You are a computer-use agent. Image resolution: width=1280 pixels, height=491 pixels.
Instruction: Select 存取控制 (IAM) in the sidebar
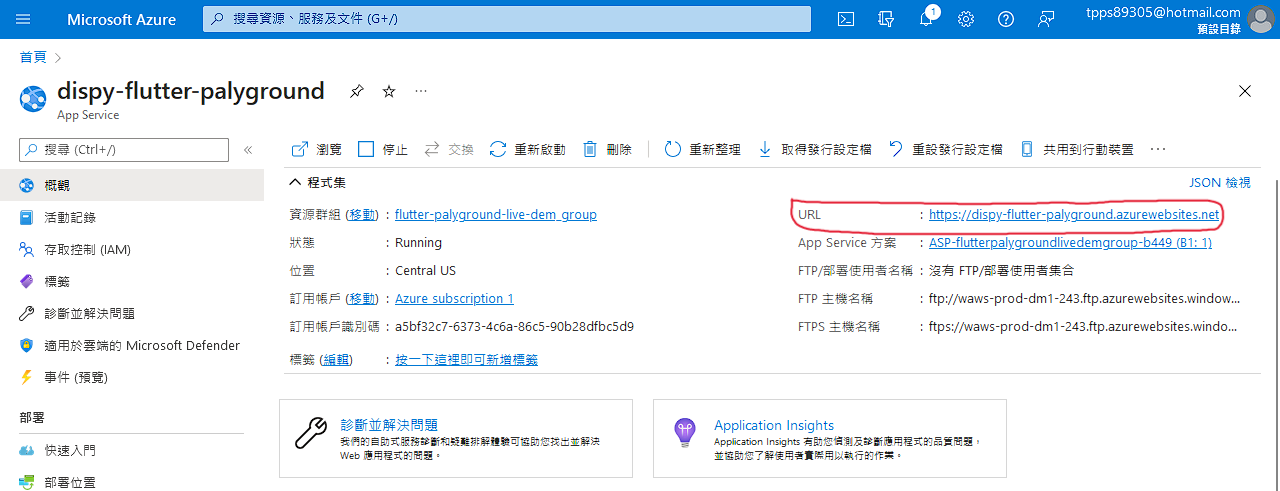(132, 249)
